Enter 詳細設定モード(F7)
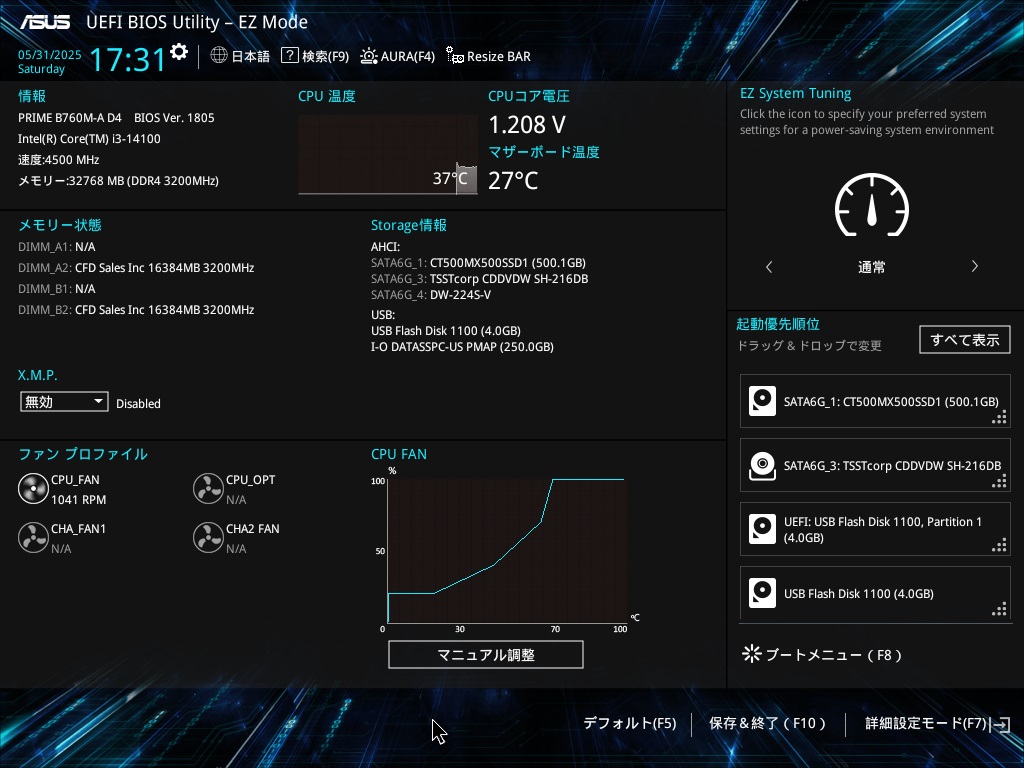1024x768 pixels. pyautogui.click(x=925, y=723)
